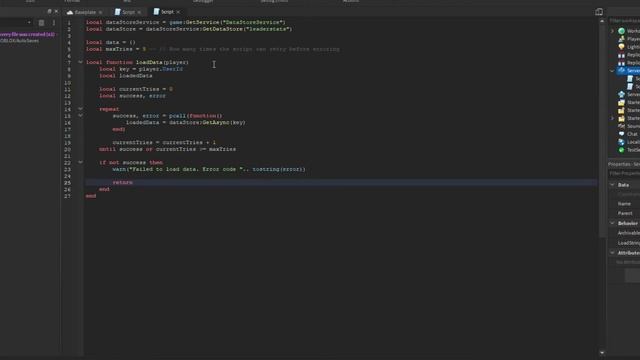The width and height of the screenshot is (640, 360).
Task: Select first Script under ServerScriptService
Action: point(631,78)
